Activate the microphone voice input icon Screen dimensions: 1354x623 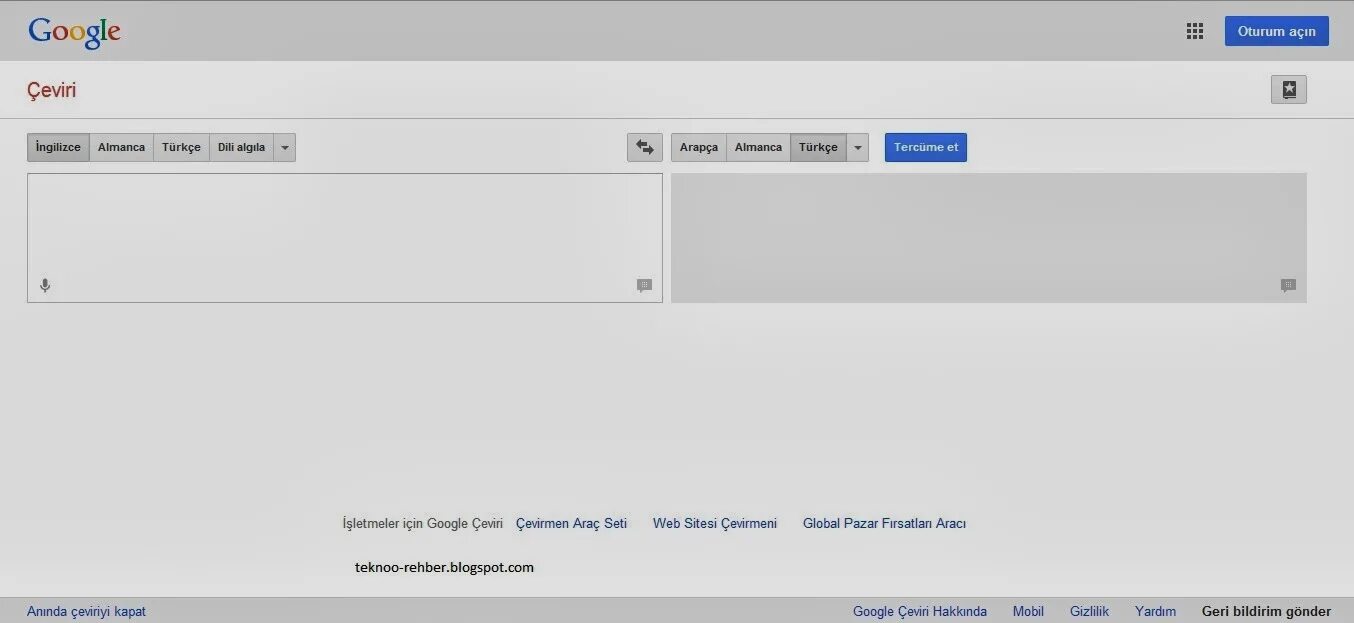coord(45,286)
